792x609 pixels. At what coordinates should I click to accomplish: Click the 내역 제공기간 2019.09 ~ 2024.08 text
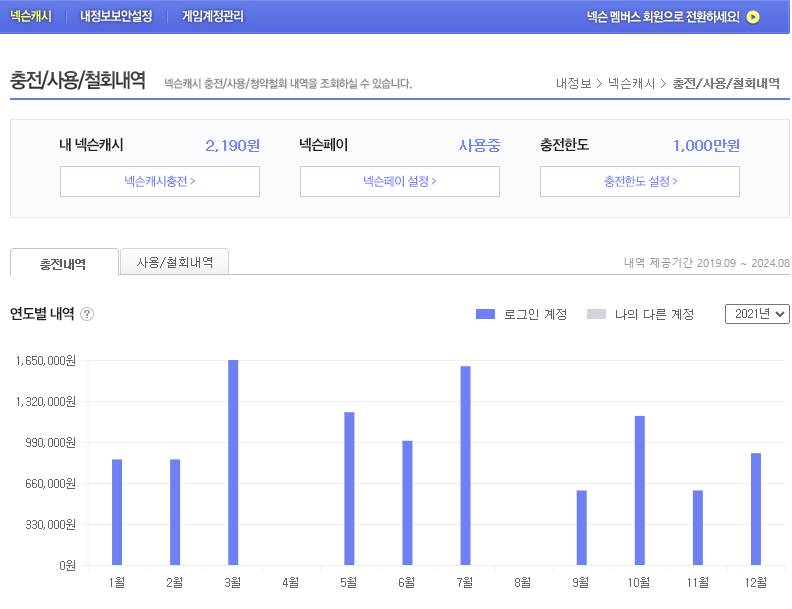(x=707, y=263)
